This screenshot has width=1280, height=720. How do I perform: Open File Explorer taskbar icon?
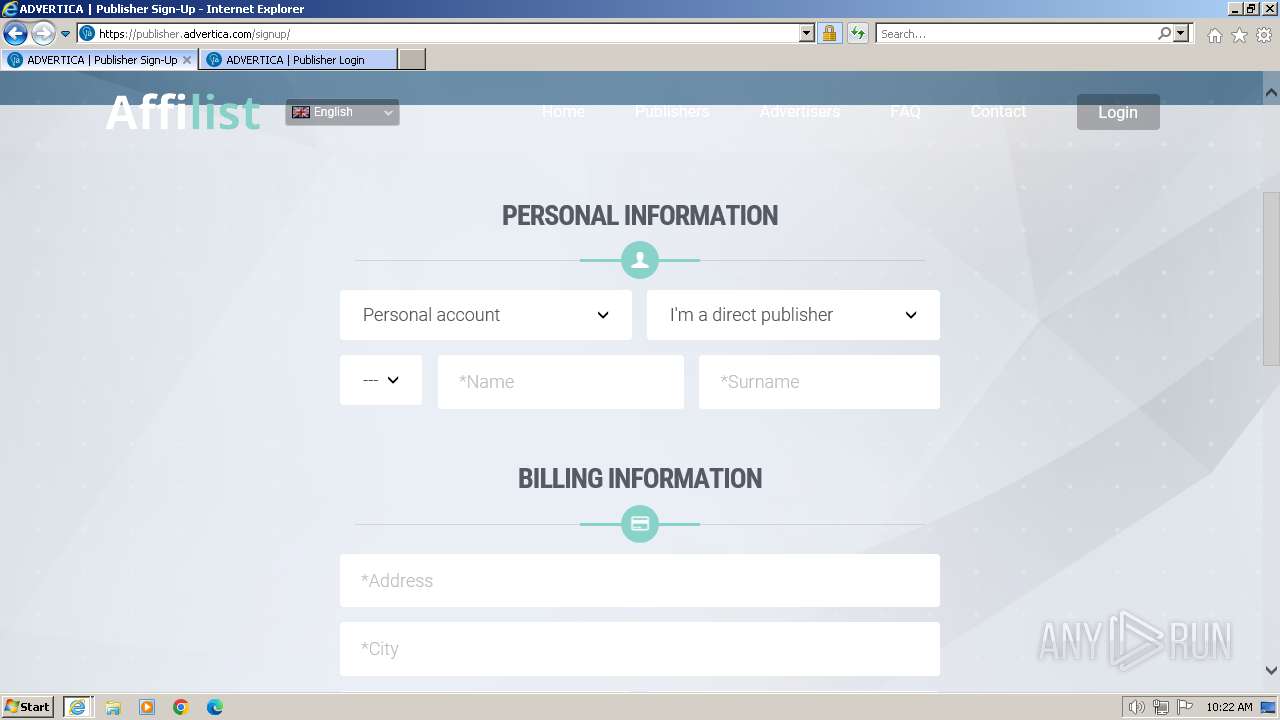(113, 707)
